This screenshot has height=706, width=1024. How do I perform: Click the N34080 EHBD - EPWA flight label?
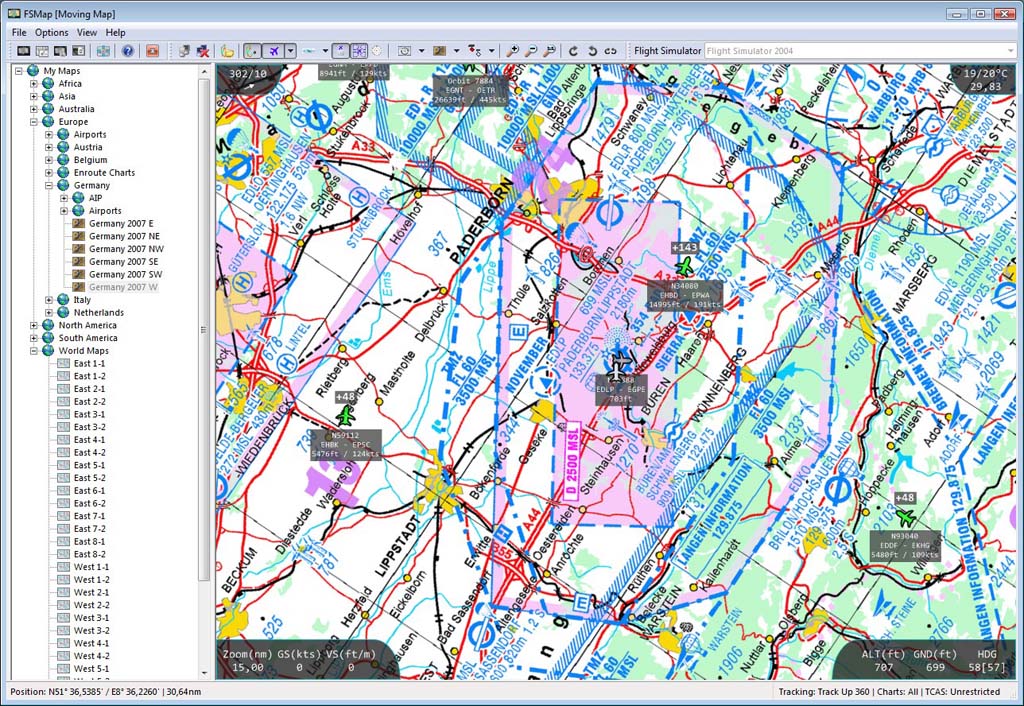click(684, 295)
